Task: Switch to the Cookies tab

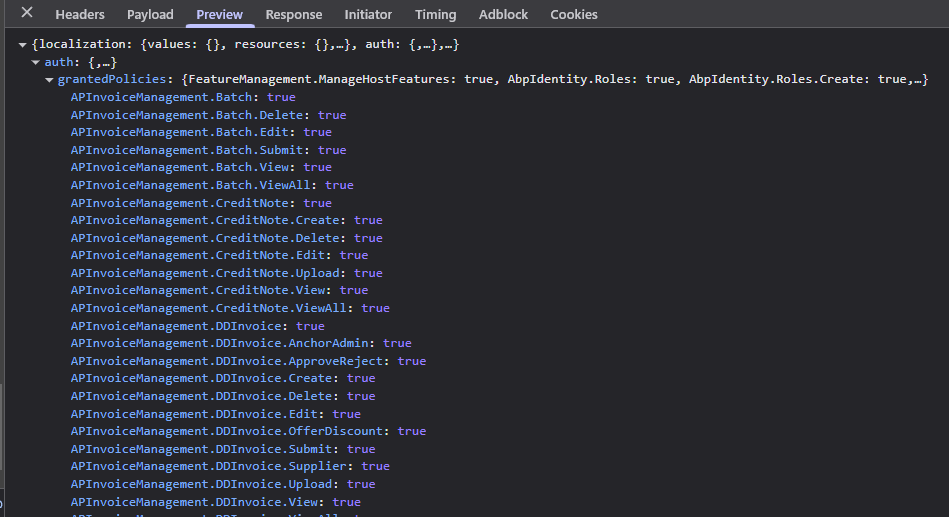Action: 574,14
